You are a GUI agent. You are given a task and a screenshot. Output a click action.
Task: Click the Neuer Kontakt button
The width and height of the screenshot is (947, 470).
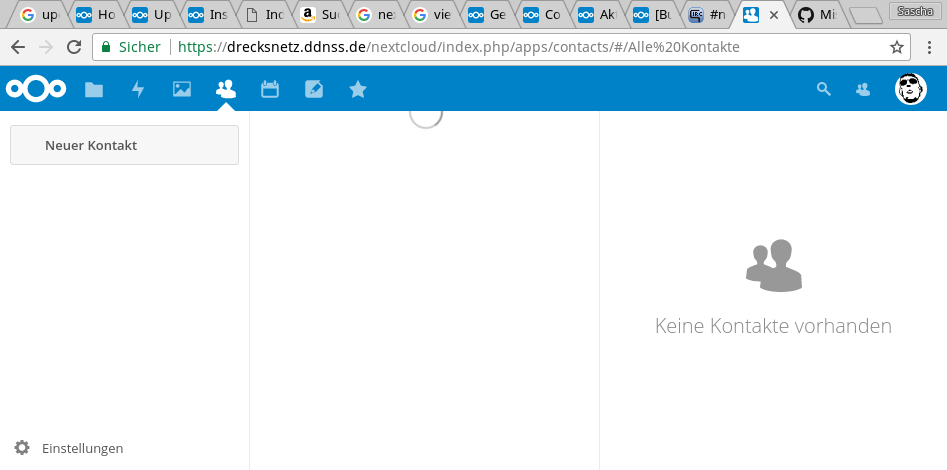124,145
